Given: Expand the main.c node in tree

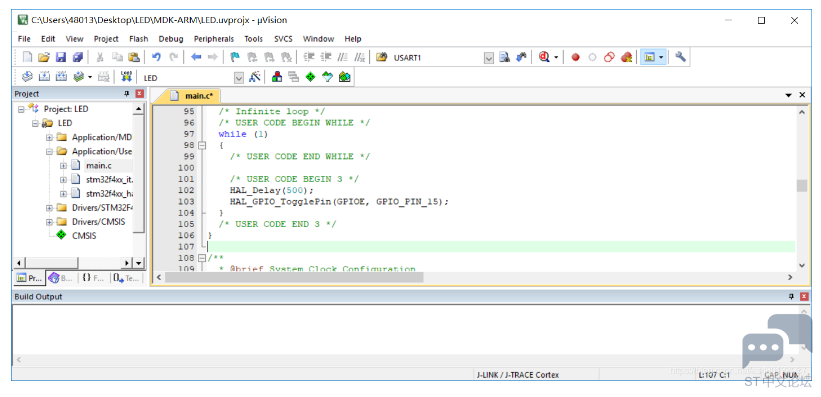Looking at the screenshot, I should 63,166.
